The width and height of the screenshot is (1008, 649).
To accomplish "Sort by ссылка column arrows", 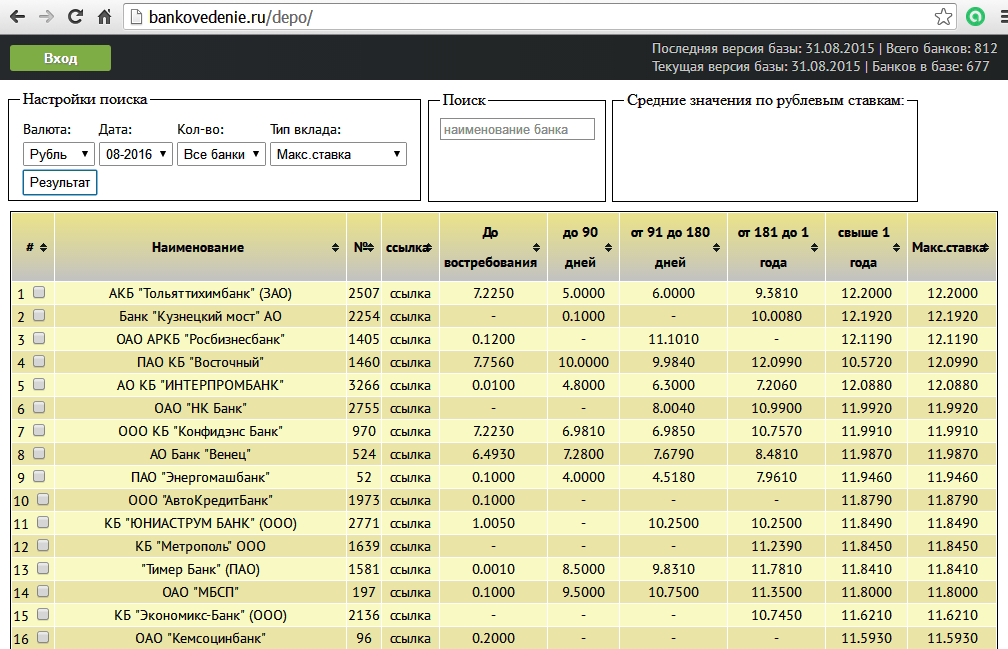I will click(x=428, y=247).
